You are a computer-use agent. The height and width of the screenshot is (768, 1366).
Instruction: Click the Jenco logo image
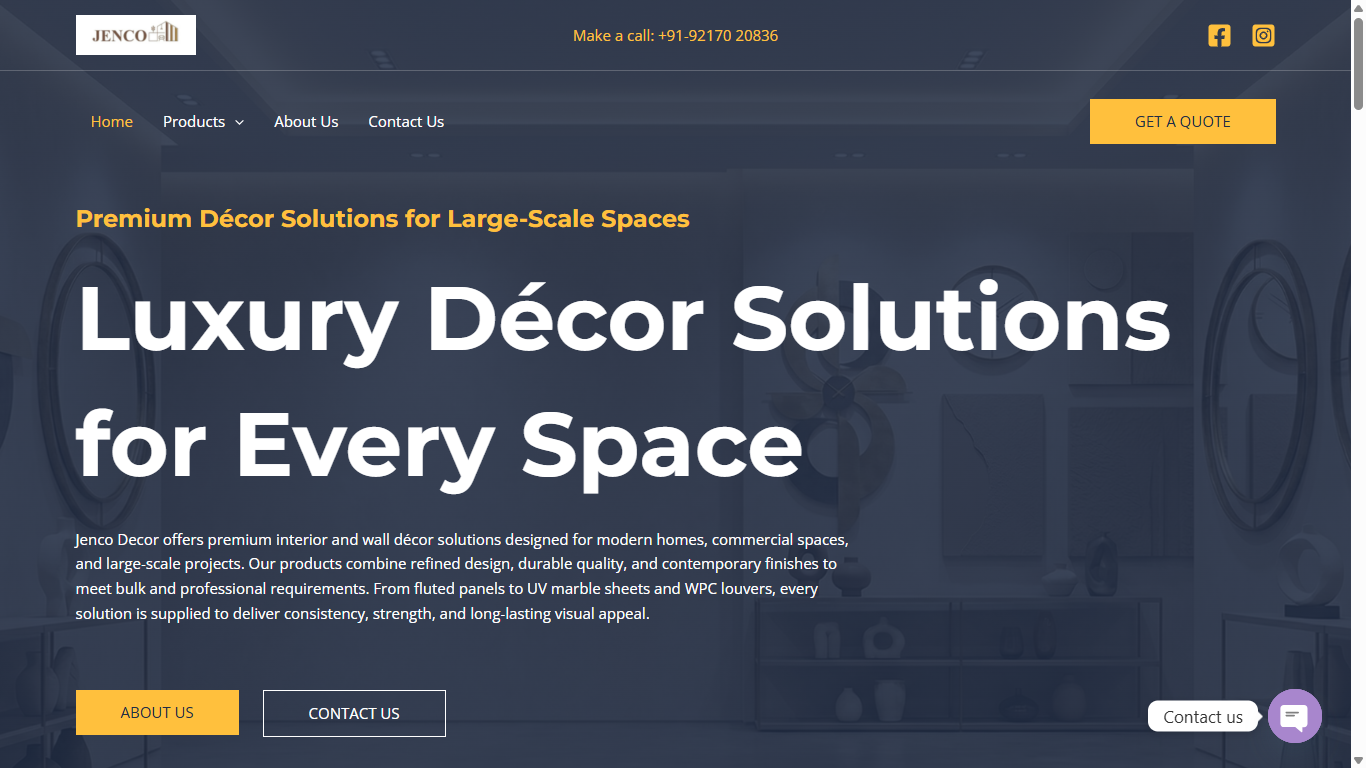click(136, 35)
